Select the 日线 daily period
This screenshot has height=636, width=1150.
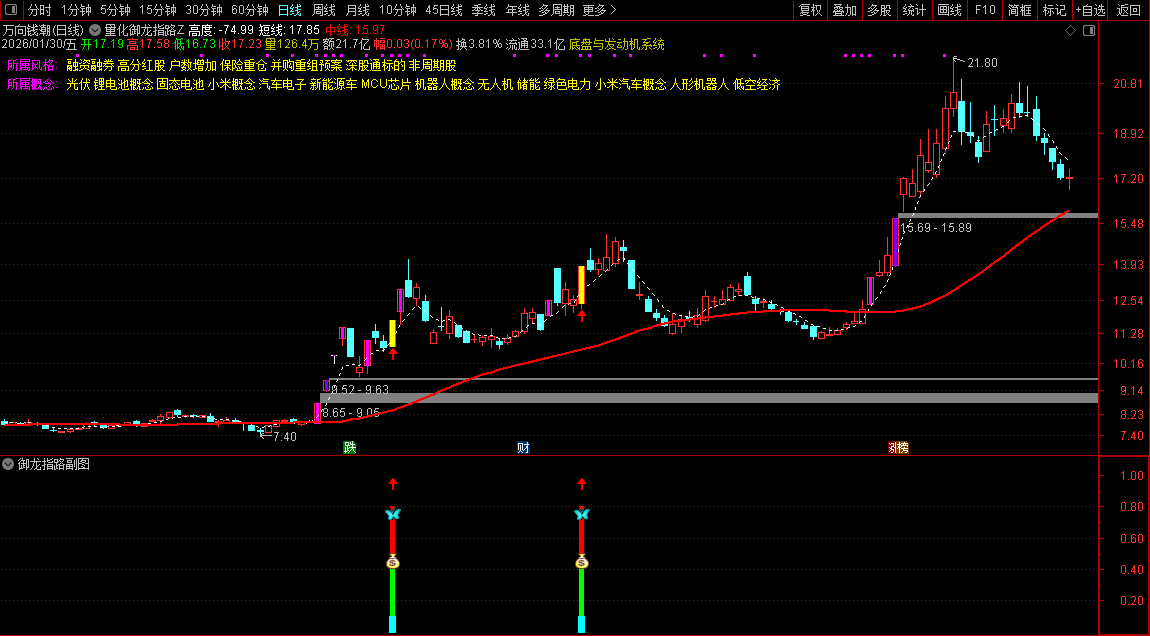pyautogui.click(x=290, y=10)
